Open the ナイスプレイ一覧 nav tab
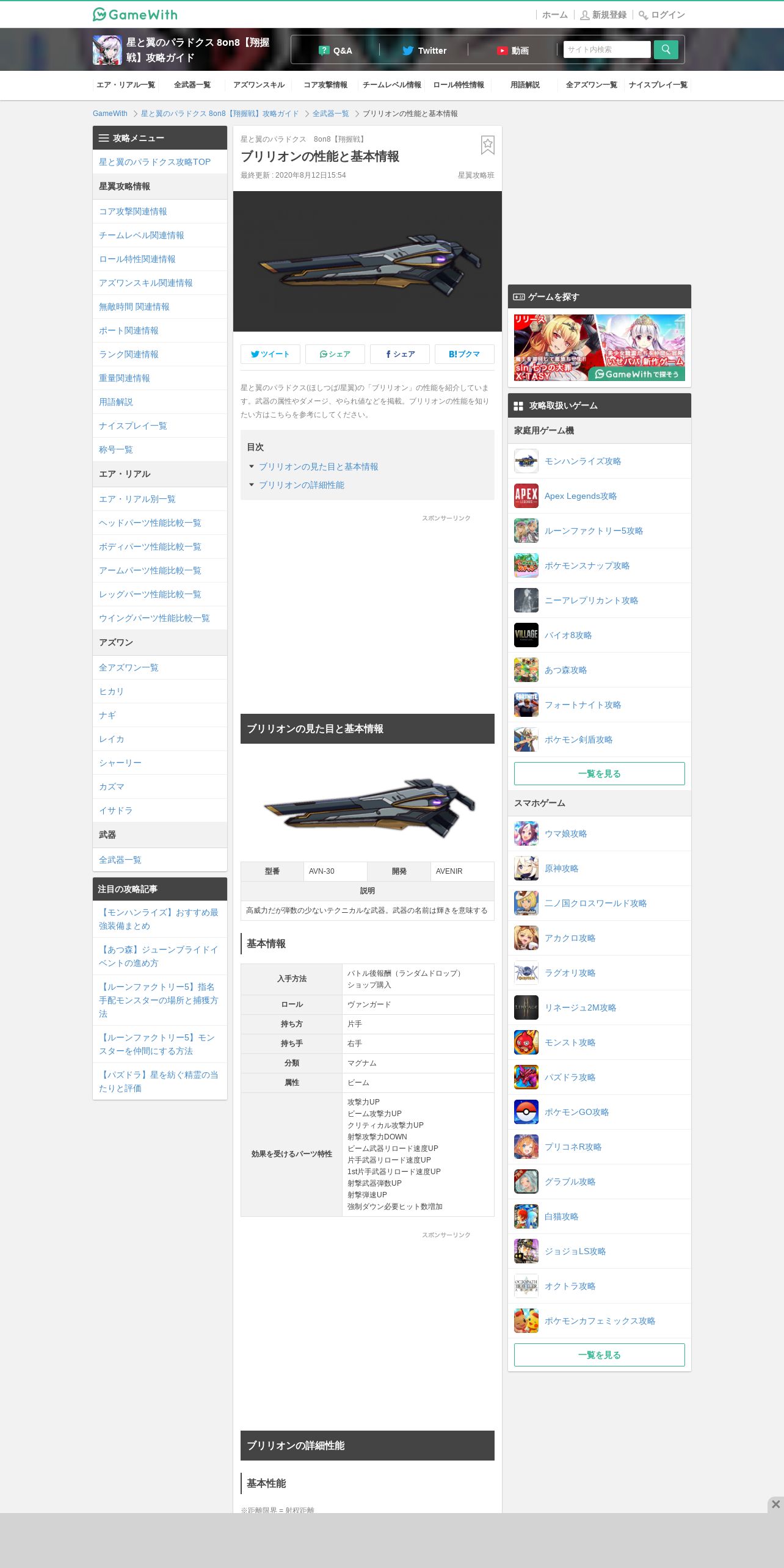Image resolution: width=784 pixels, height=1568 pixels. tap(658, 85)
